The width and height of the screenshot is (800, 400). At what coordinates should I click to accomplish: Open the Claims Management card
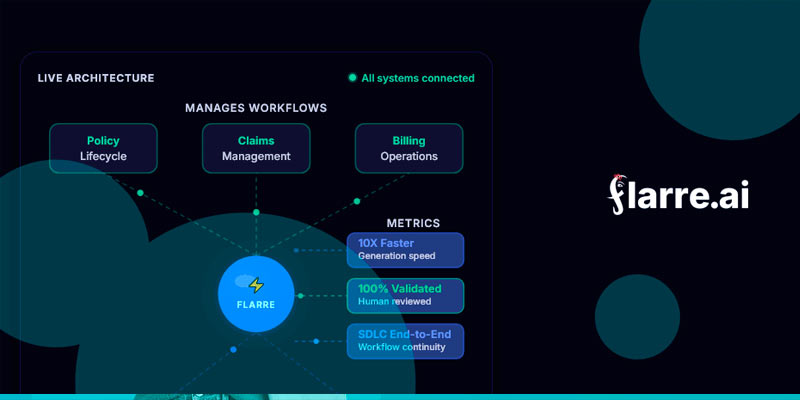point(256,148)
